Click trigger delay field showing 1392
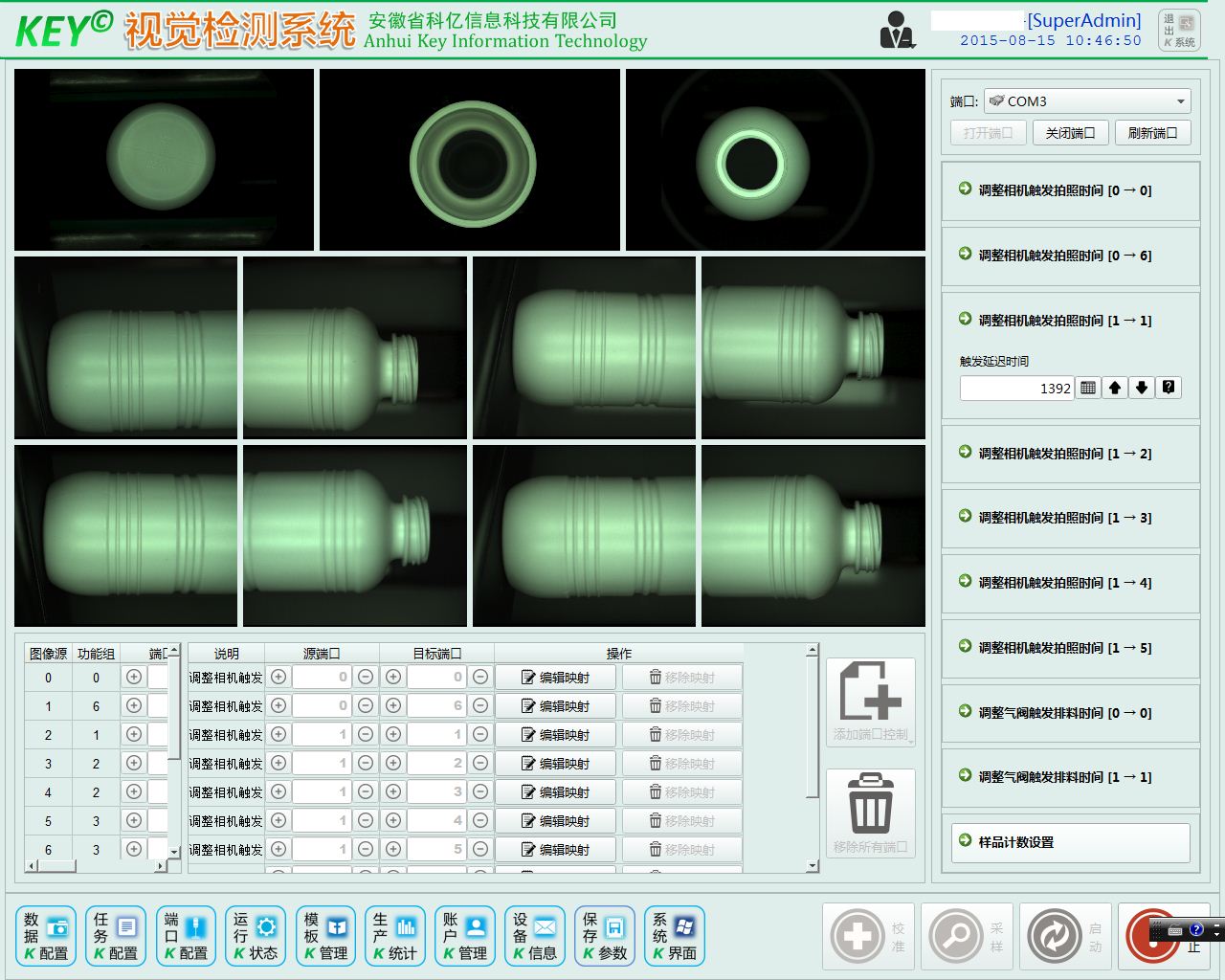The image size is (1225, 980). pyautogui.click(x=1017, y=388)
